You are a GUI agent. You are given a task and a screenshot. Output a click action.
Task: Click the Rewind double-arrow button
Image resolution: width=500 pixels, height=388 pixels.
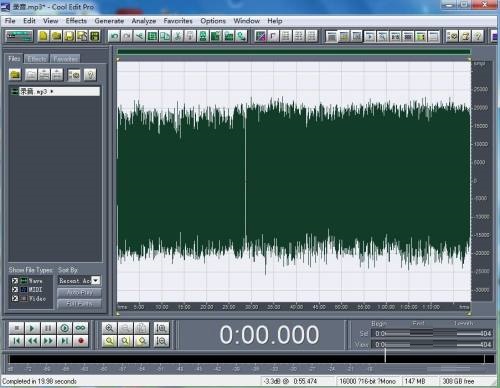pos(32,341)
